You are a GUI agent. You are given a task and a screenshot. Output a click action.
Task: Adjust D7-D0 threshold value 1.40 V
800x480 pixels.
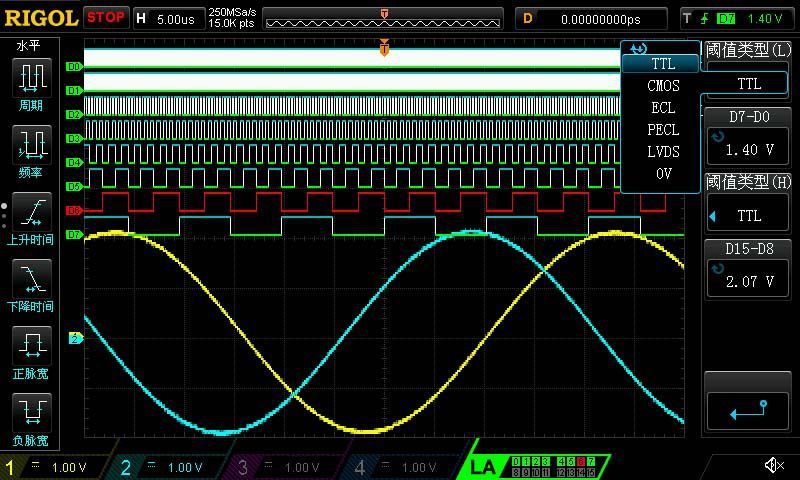[749, 149]
